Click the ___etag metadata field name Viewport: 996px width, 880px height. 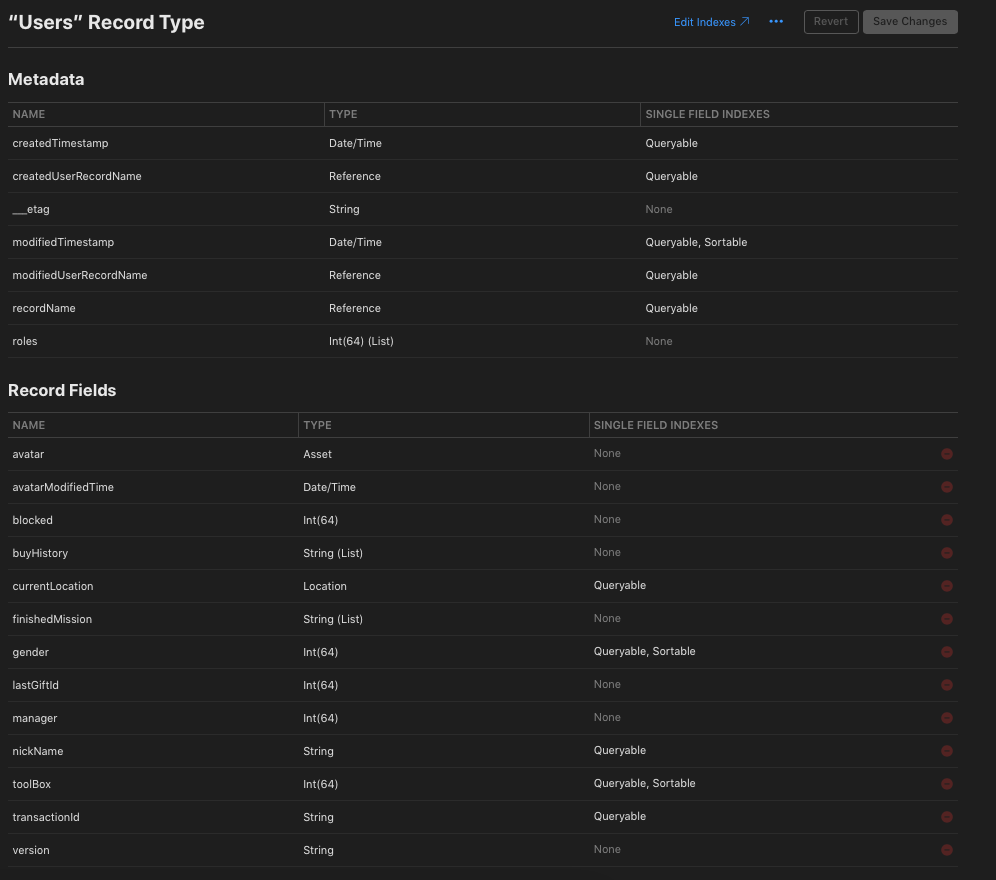point(31,210)
